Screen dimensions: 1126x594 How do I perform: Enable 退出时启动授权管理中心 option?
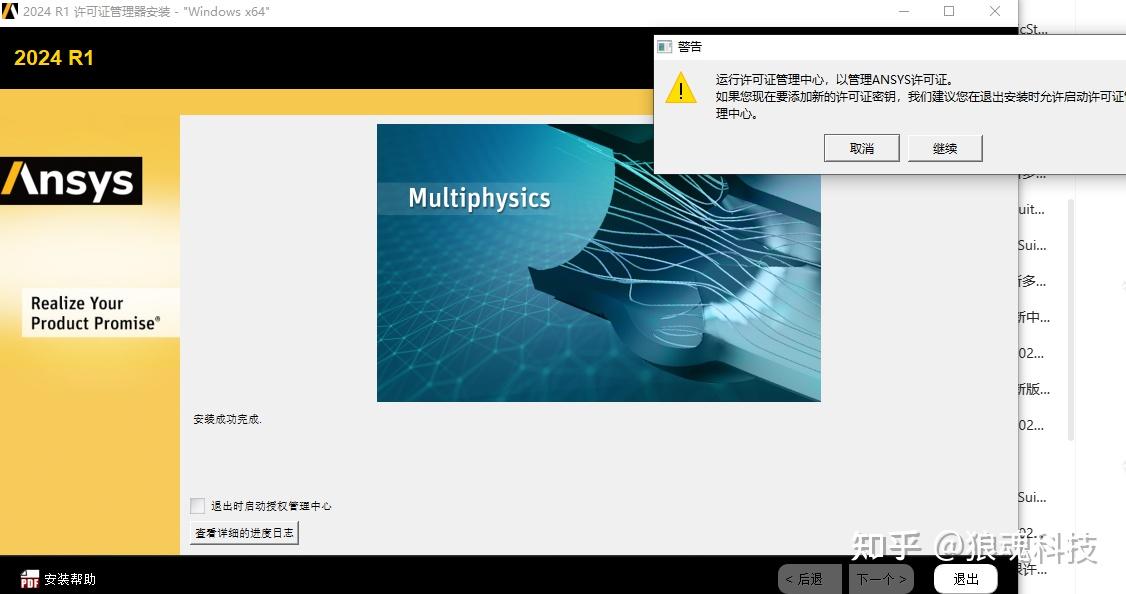coord(197,505)
